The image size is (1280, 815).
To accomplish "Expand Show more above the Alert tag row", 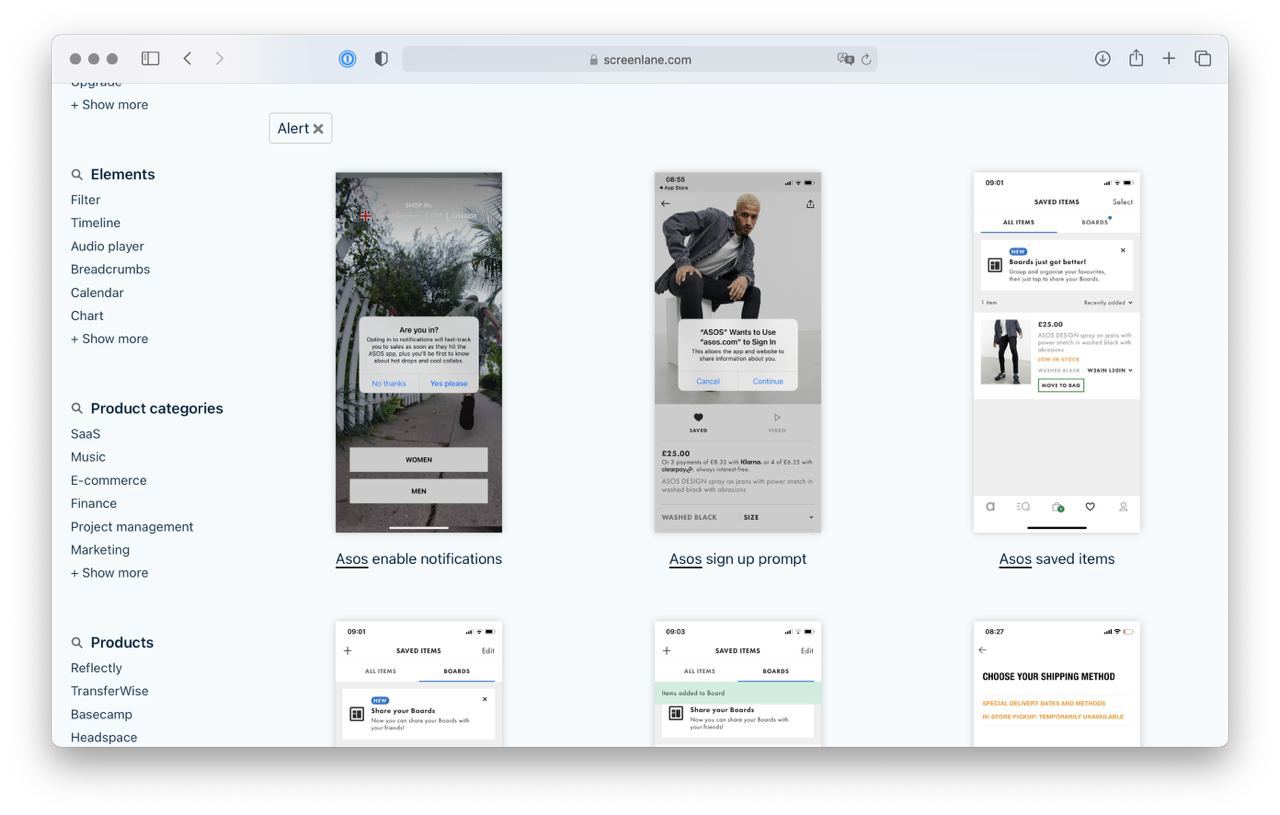I will click(109, 105).
